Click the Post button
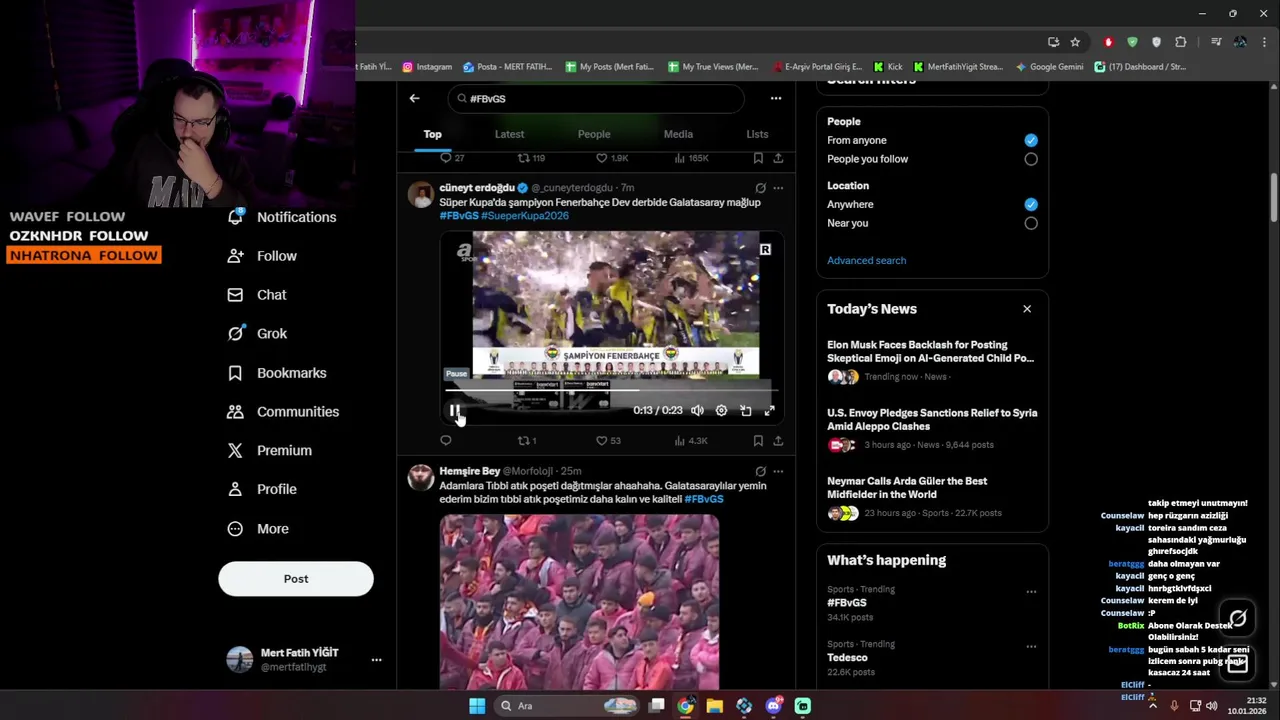The height and width of the screenshot is (720, 1280). pyautogui.click(x=296, y=579)
